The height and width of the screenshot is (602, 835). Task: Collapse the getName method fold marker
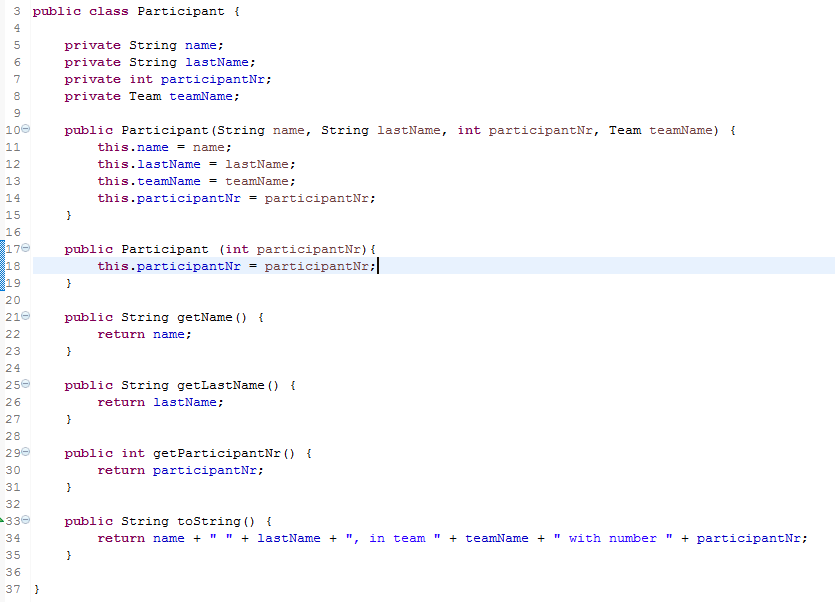24,317
